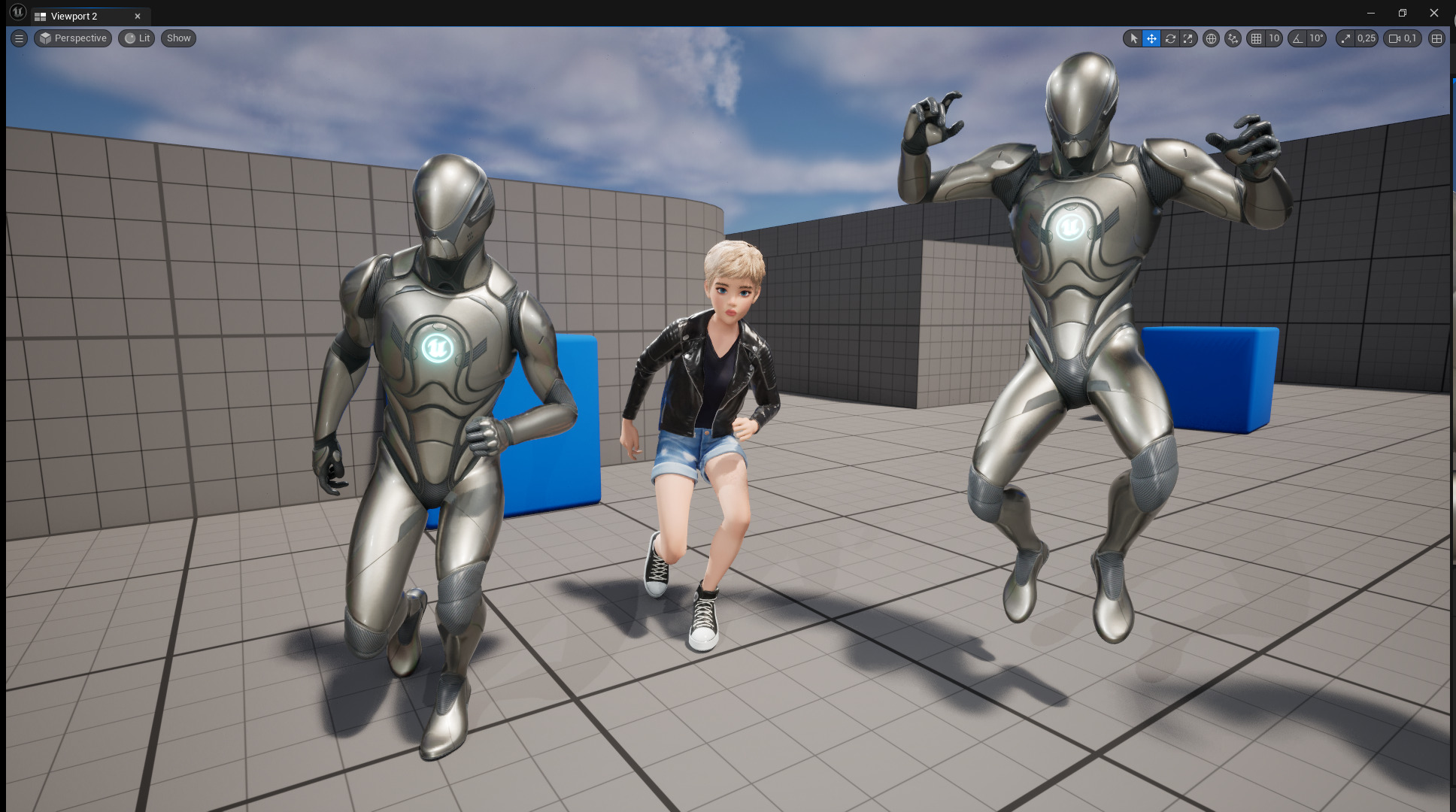
Task: Open rotation snap value 10° dropdown
Action: tap(1316, 38)
